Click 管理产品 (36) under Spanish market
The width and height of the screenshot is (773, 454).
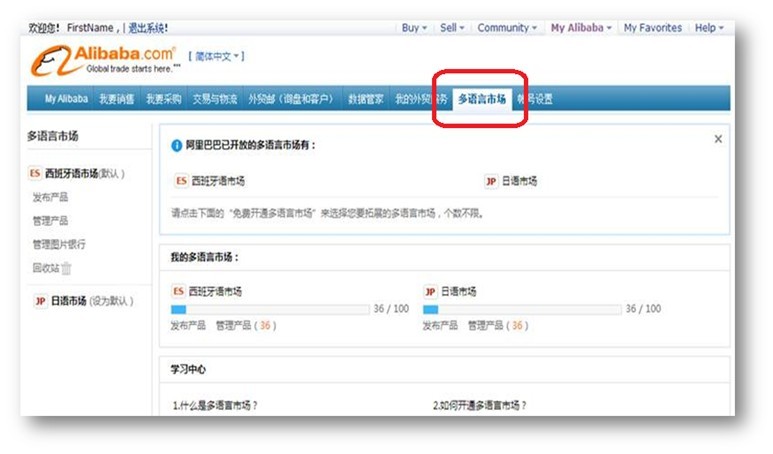[246, 325]
